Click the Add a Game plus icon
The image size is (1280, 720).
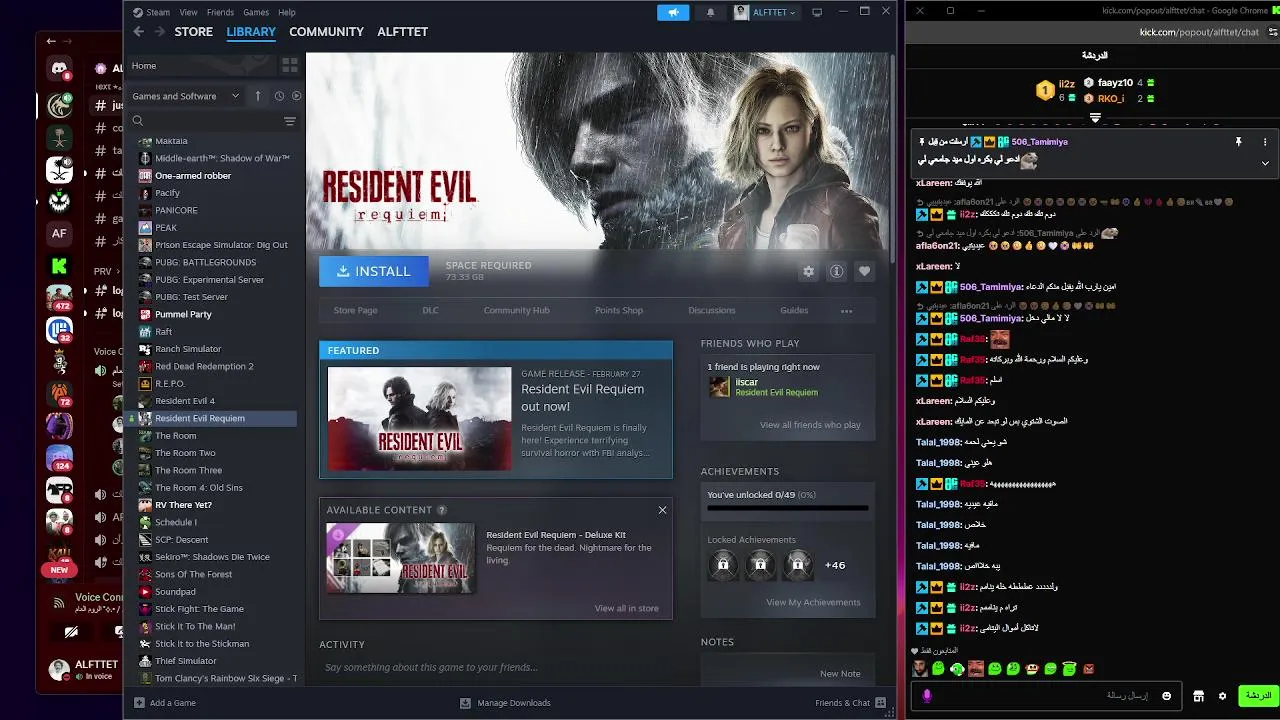140,703
